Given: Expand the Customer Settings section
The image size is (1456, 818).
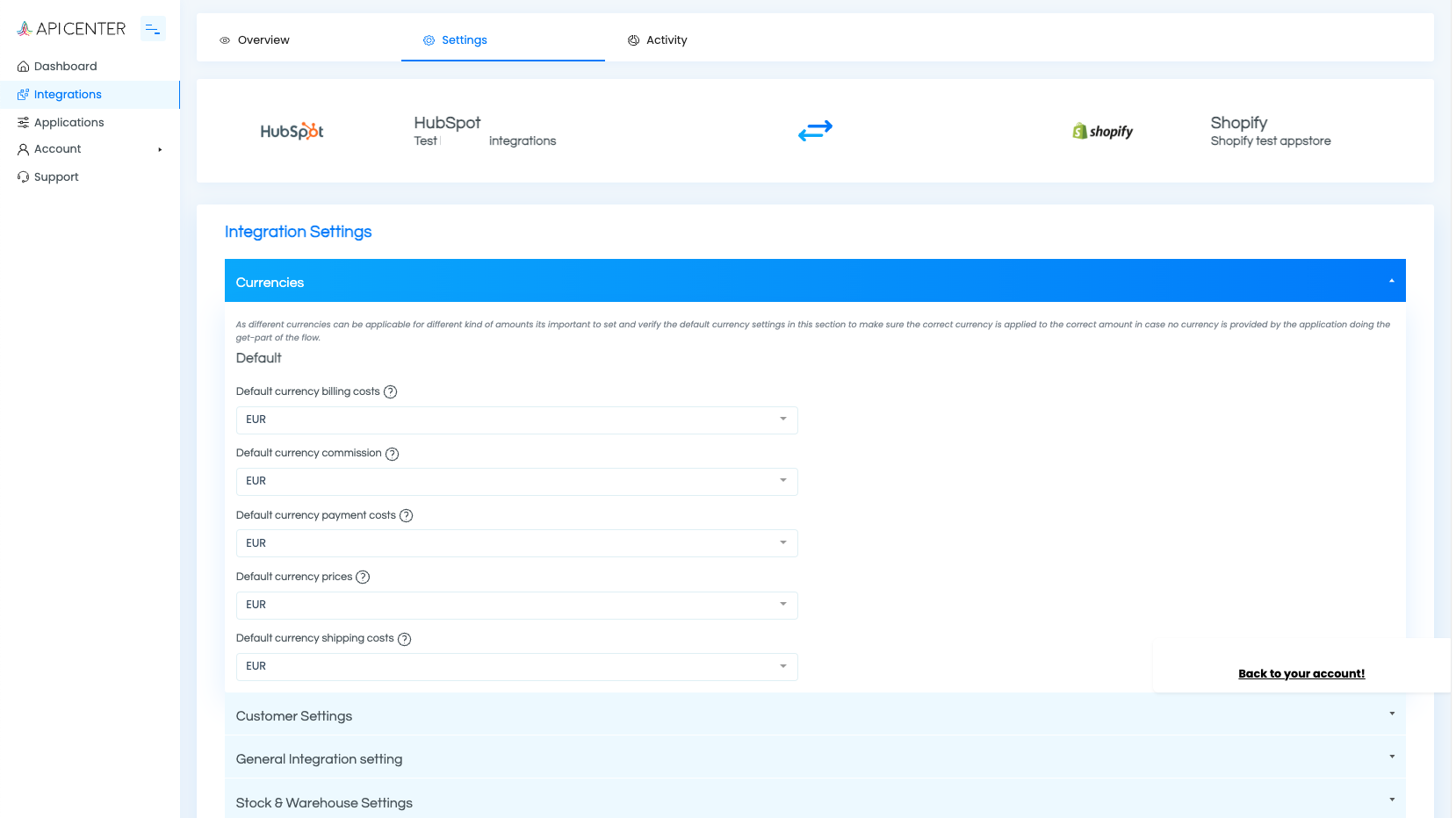Looking at the screenshot, I should 814,715.
